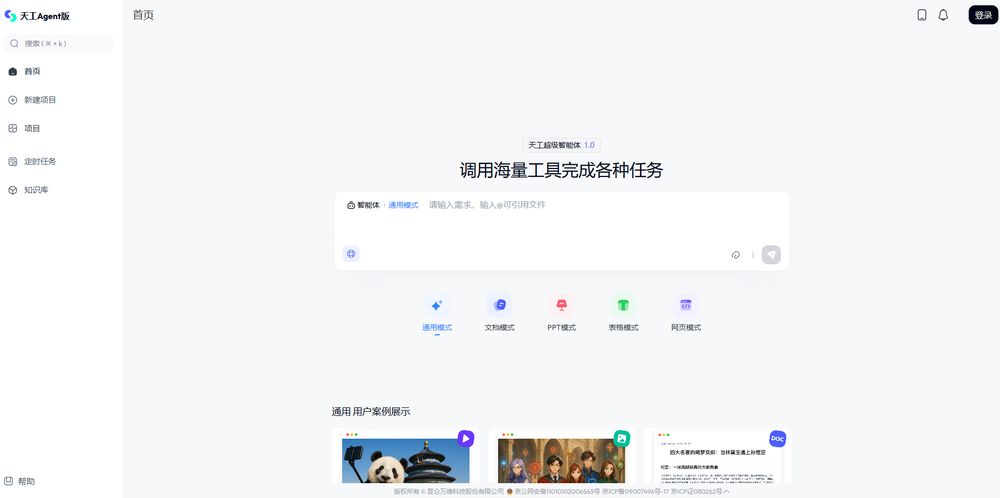This screenshot has height=498, width=1000.
Task: Click the cube icon beside 知识库
Action: 13,190
